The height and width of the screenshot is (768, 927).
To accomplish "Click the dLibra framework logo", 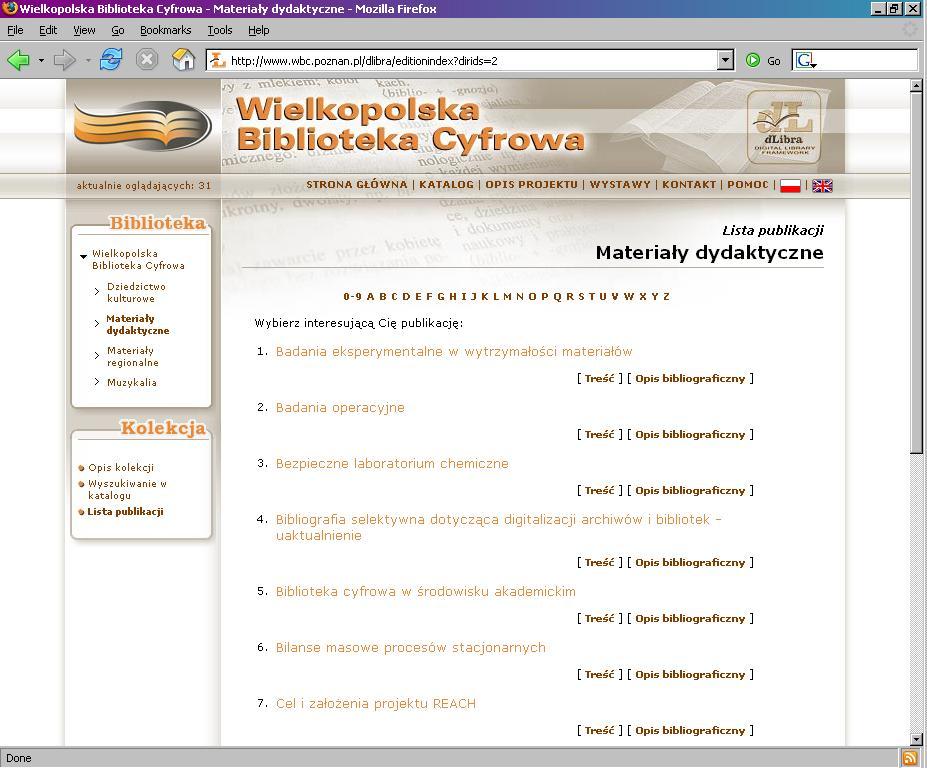I will click(784, 127).
